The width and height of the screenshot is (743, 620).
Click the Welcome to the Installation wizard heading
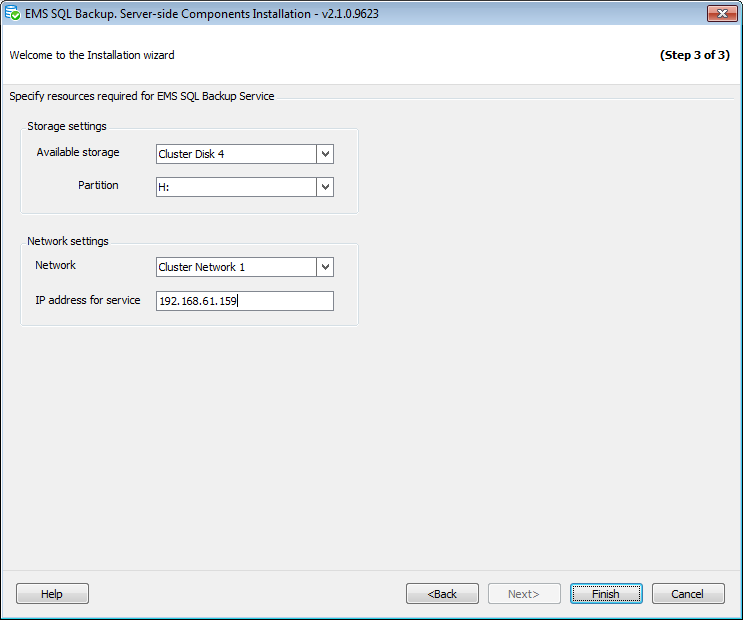click(92, 55)
